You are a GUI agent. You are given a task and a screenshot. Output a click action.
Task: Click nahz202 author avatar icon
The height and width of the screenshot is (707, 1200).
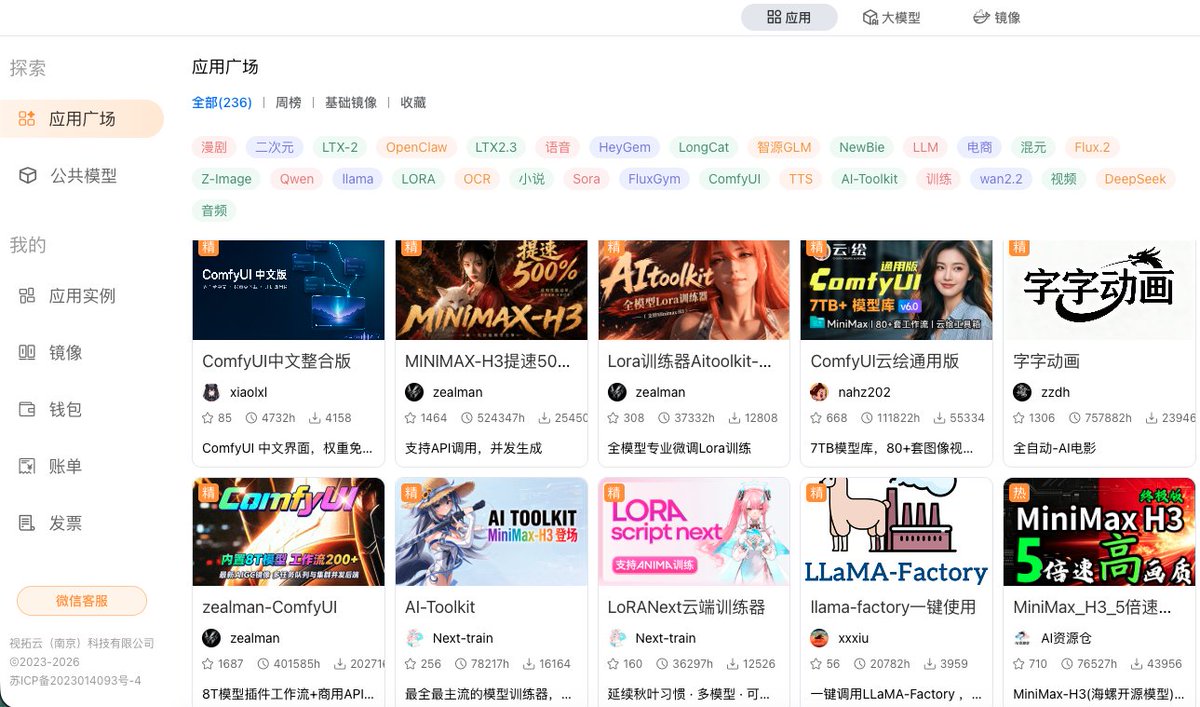(819, 392)
